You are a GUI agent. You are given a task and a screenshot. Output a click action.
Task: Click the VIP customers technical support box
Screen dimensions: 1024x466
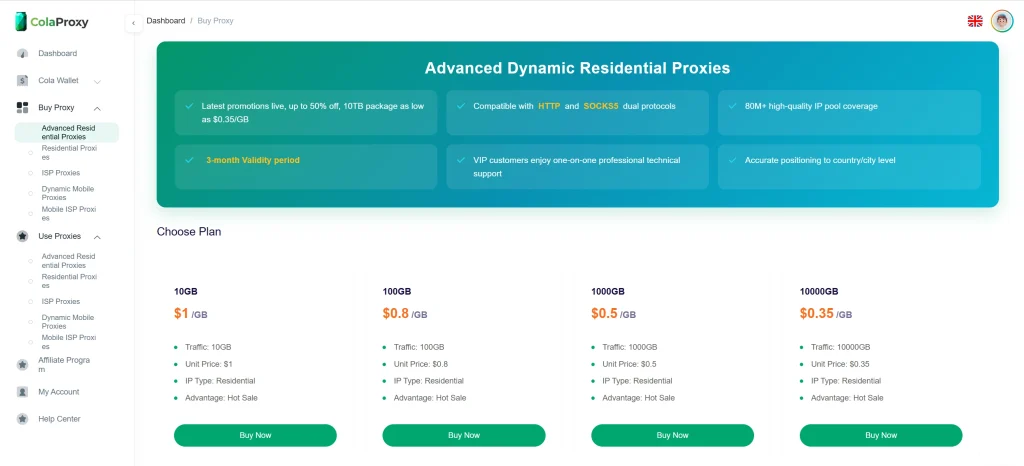click(577, 167)
